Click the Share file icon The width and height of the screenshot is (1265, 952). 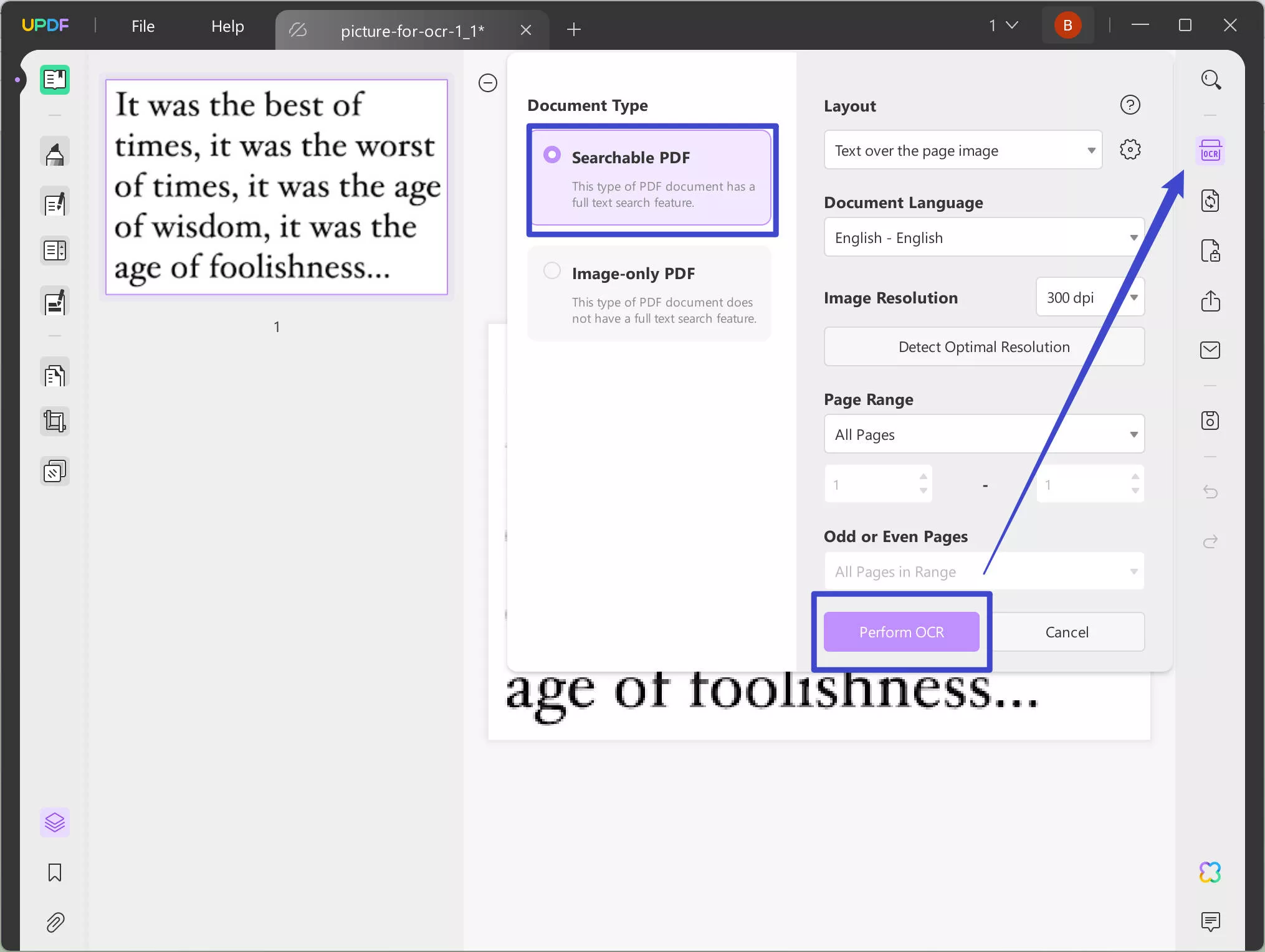point(1210,301)
